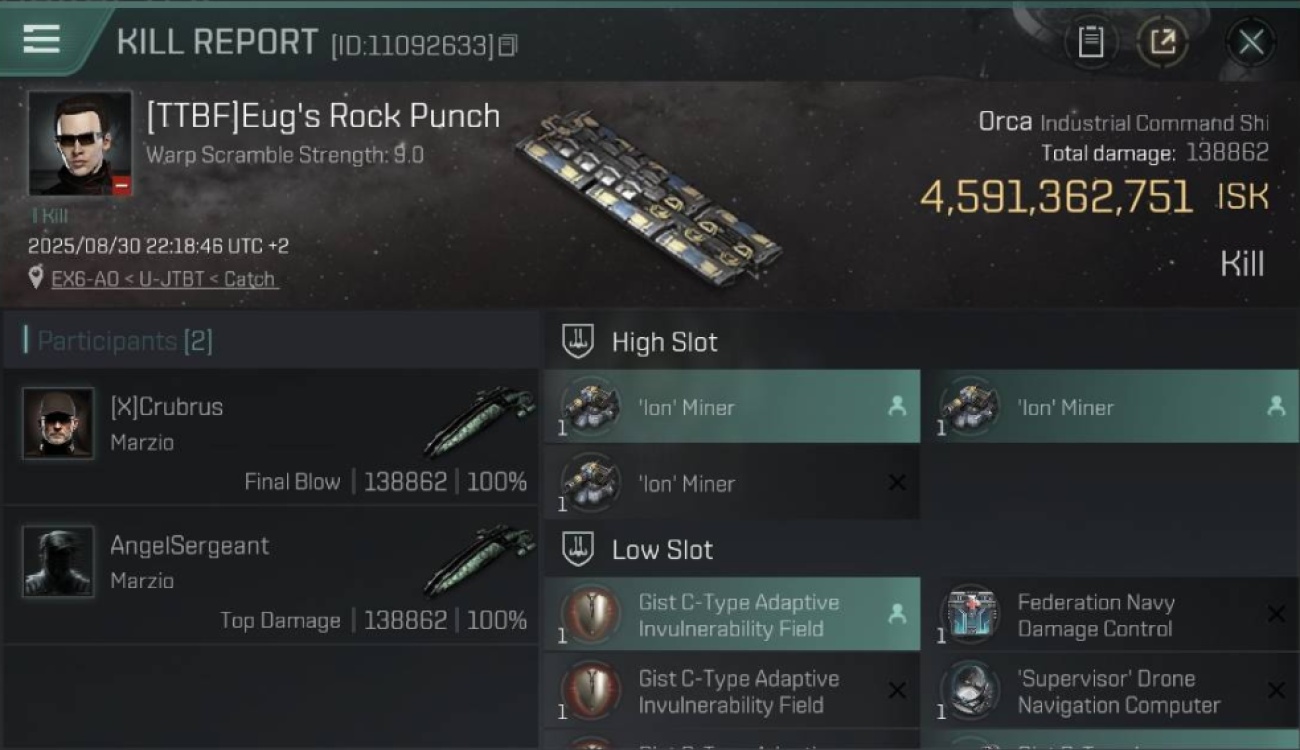Click AngelSergeant's Marzio ship icon

coord(478,560)
